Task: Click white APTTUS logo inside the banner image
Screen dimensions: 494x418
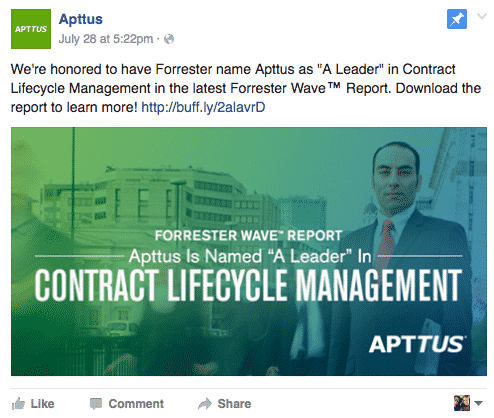Action: 417,344
